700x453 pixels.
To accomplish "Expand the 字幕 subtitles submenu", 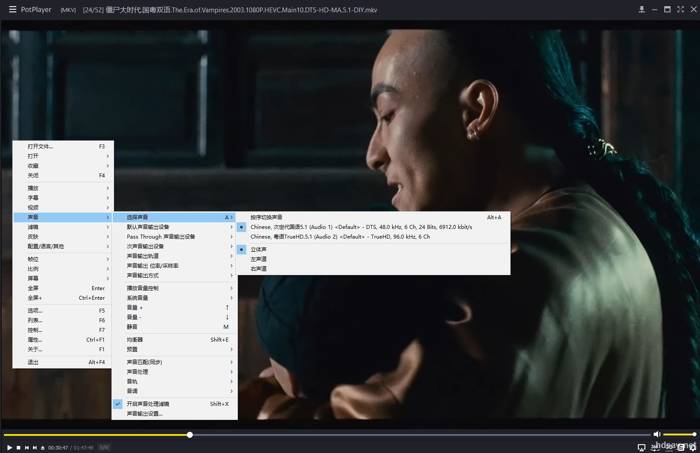I will pos(63,198).
